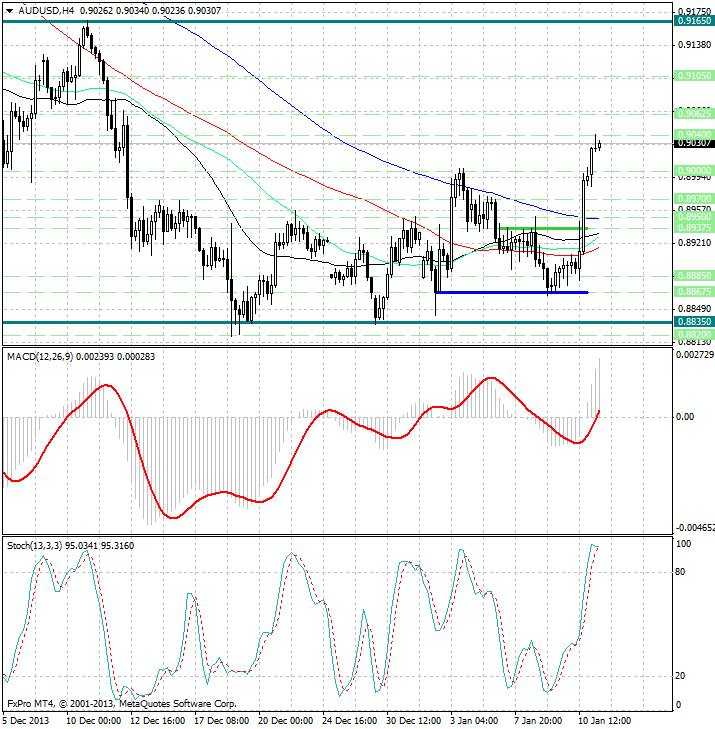Select the 12 Dec 16:00 time axis label
Viewport: 715px width, 729px height.
[158, 721]
